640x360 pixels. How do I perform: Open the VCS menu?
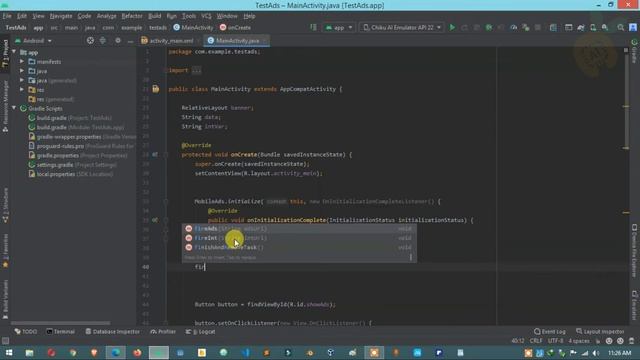pos(206,16)
